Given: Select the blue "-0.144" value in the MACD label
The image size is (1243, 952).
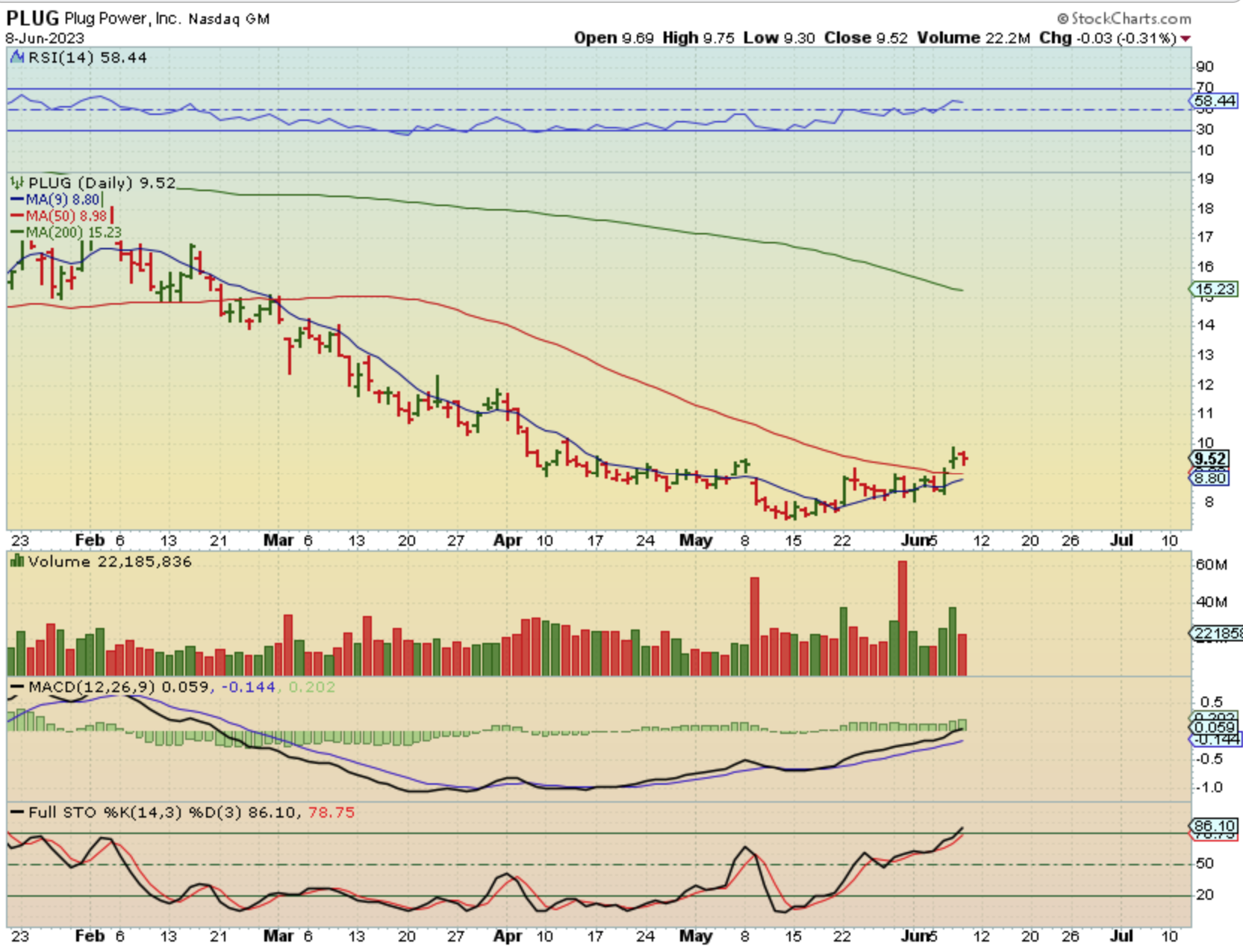Looking at the screenshot, I should click(248, 687).
